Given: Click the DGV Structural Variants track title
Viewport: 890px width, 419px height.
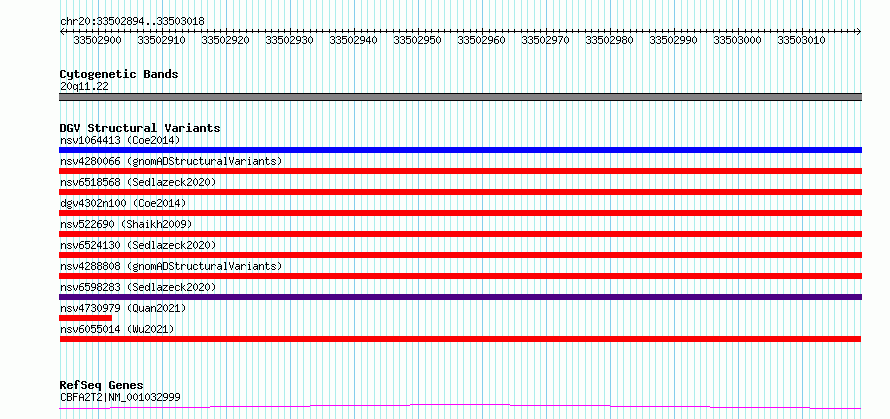Looking at the screenshot, I should (x=140, y=128).
